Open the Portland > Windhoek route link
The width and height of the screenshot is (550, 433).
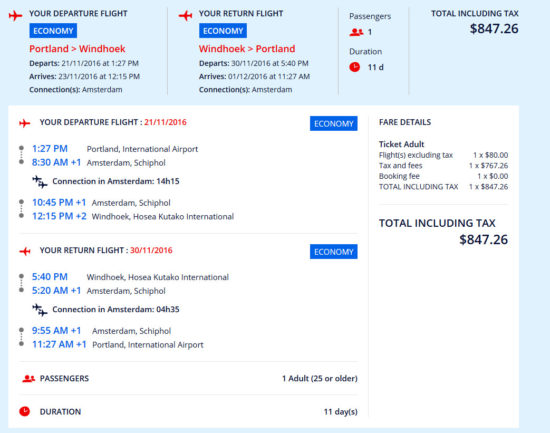click(77, 49)
